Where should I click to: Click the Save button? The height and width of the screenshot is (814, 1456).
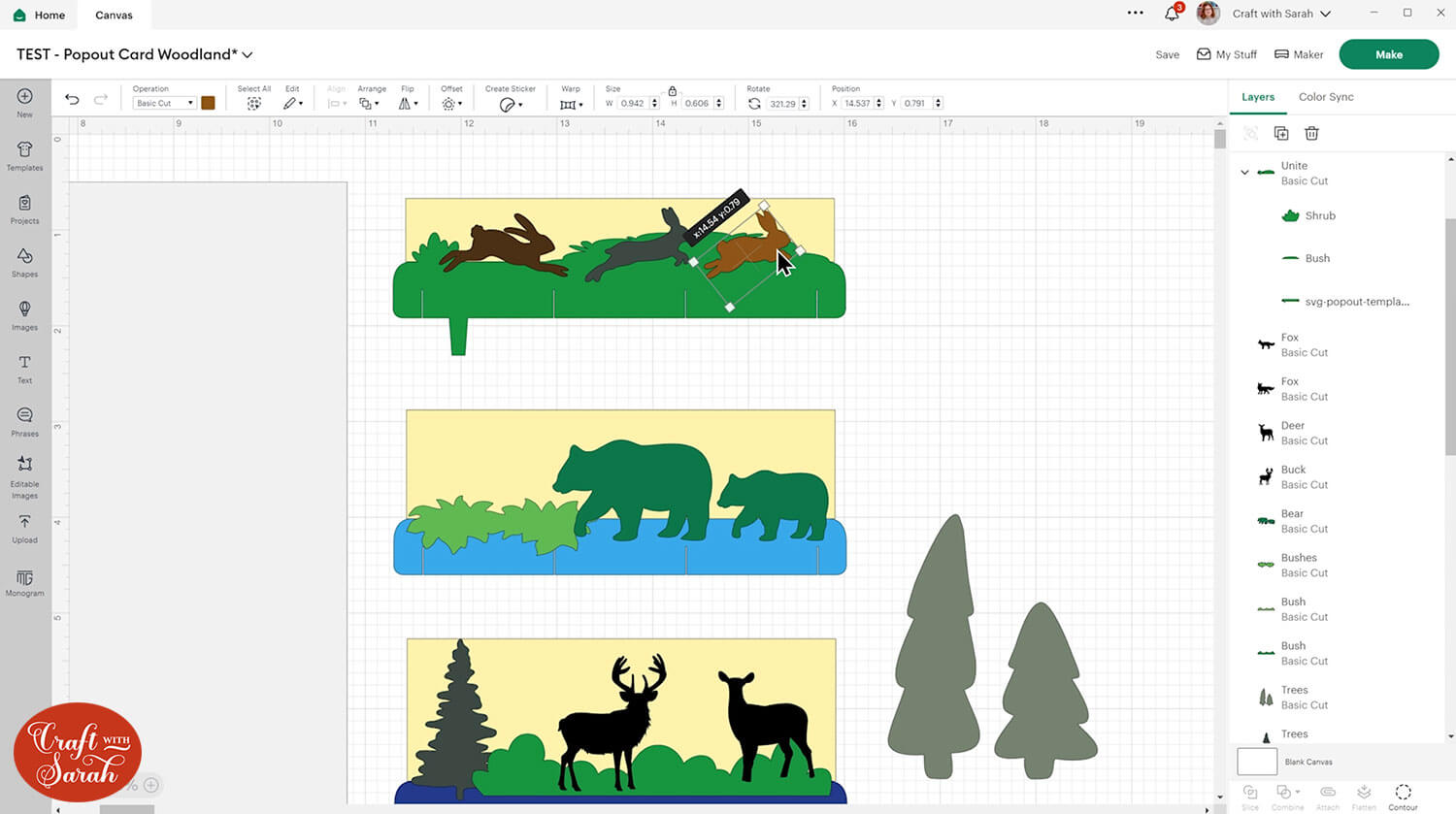1167,55
